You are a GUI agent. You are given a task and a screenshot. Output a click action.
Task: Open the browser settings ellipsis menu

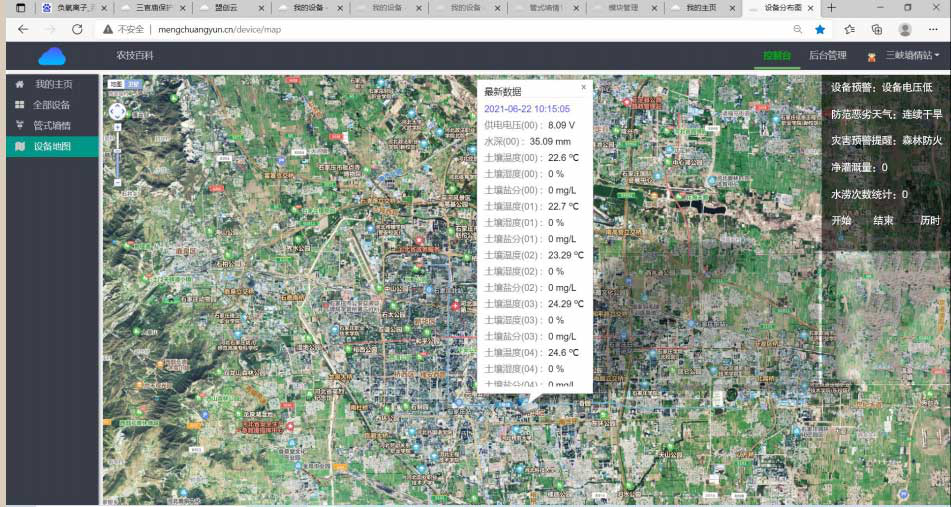coord(934,30)
